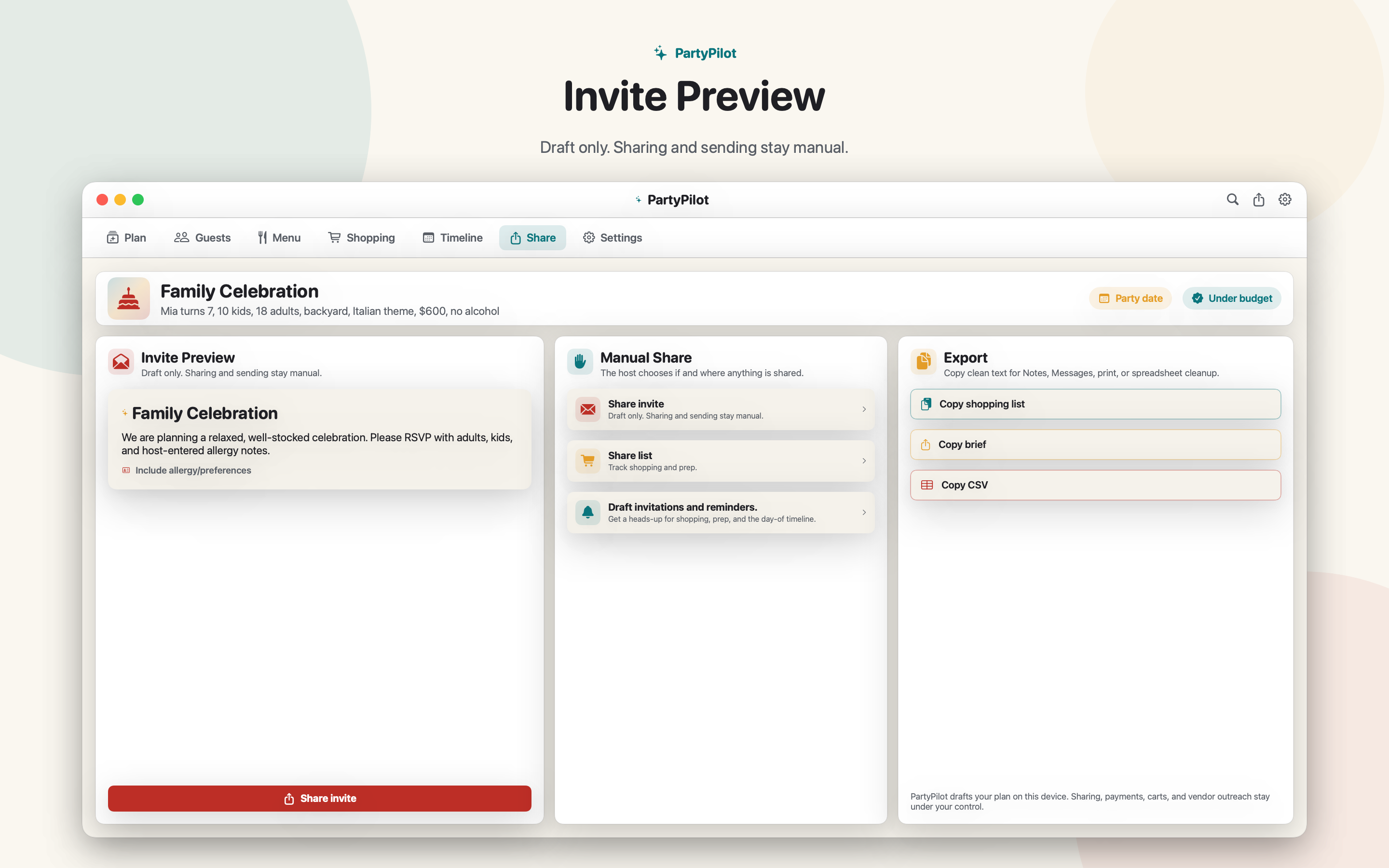Image resolution: width=1389 pixels, height=868 pixels.
Task: Click the birthday cake icon for Family Celebration
Action: coord(129,298)
